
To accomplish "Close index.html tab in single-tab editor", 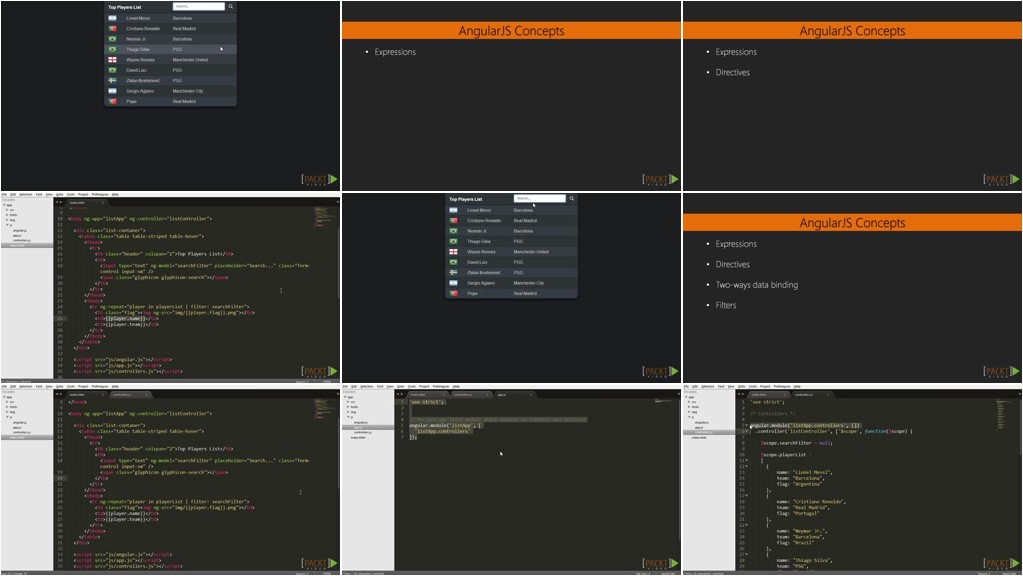I will click(x=102, y=203).
